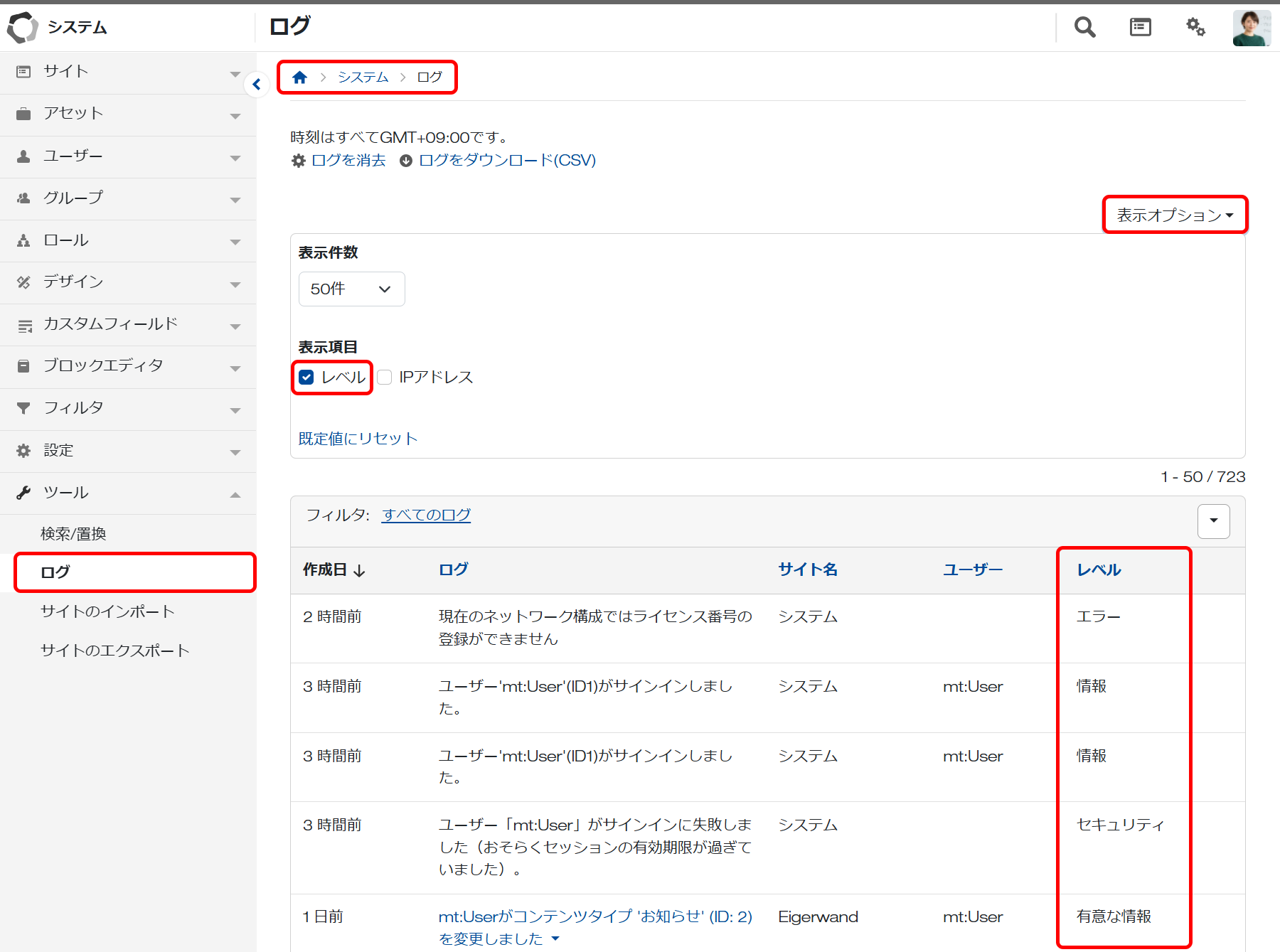Screen dimensions: 1280x952
Task: Click the フィルタ funnel icon
Action: (x=23, y=408)
